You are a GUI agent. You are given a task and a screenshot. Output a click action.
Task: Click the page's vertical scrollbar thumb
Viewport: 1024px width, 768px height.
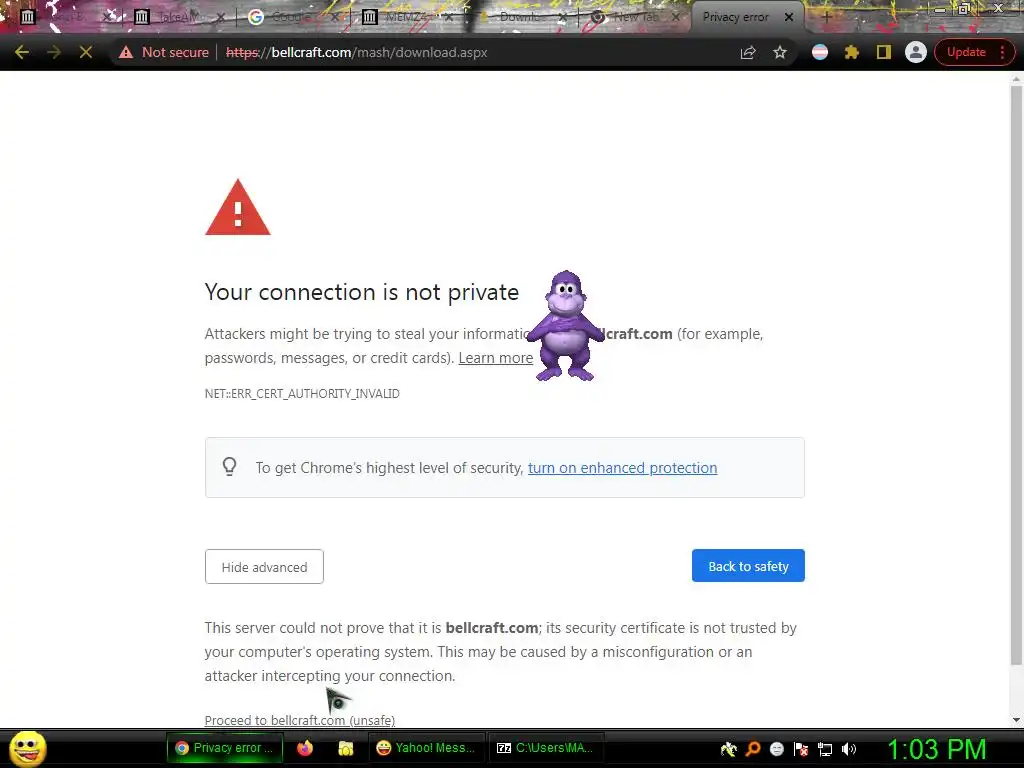coord(1016,375)
